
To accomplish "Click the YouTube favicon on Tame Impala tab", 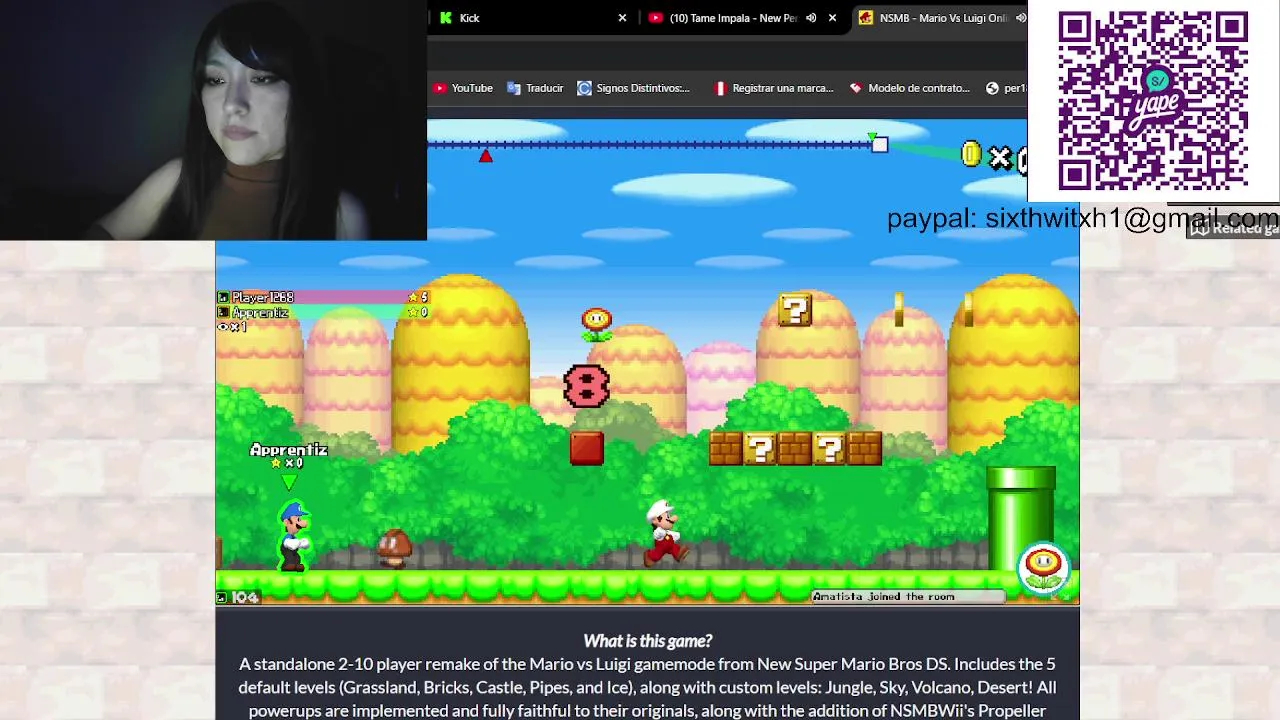I will click(656, 18).
